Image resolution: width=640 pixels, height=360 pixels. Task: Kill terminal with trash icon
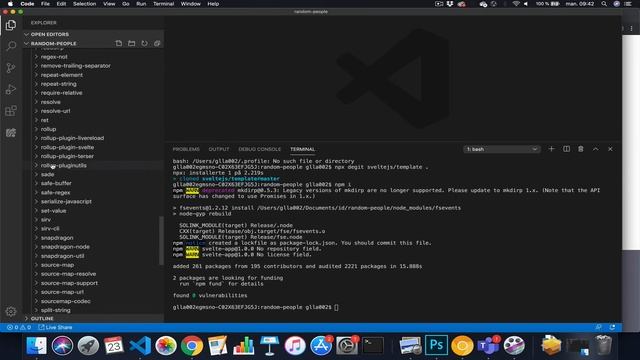click(581, 149)
